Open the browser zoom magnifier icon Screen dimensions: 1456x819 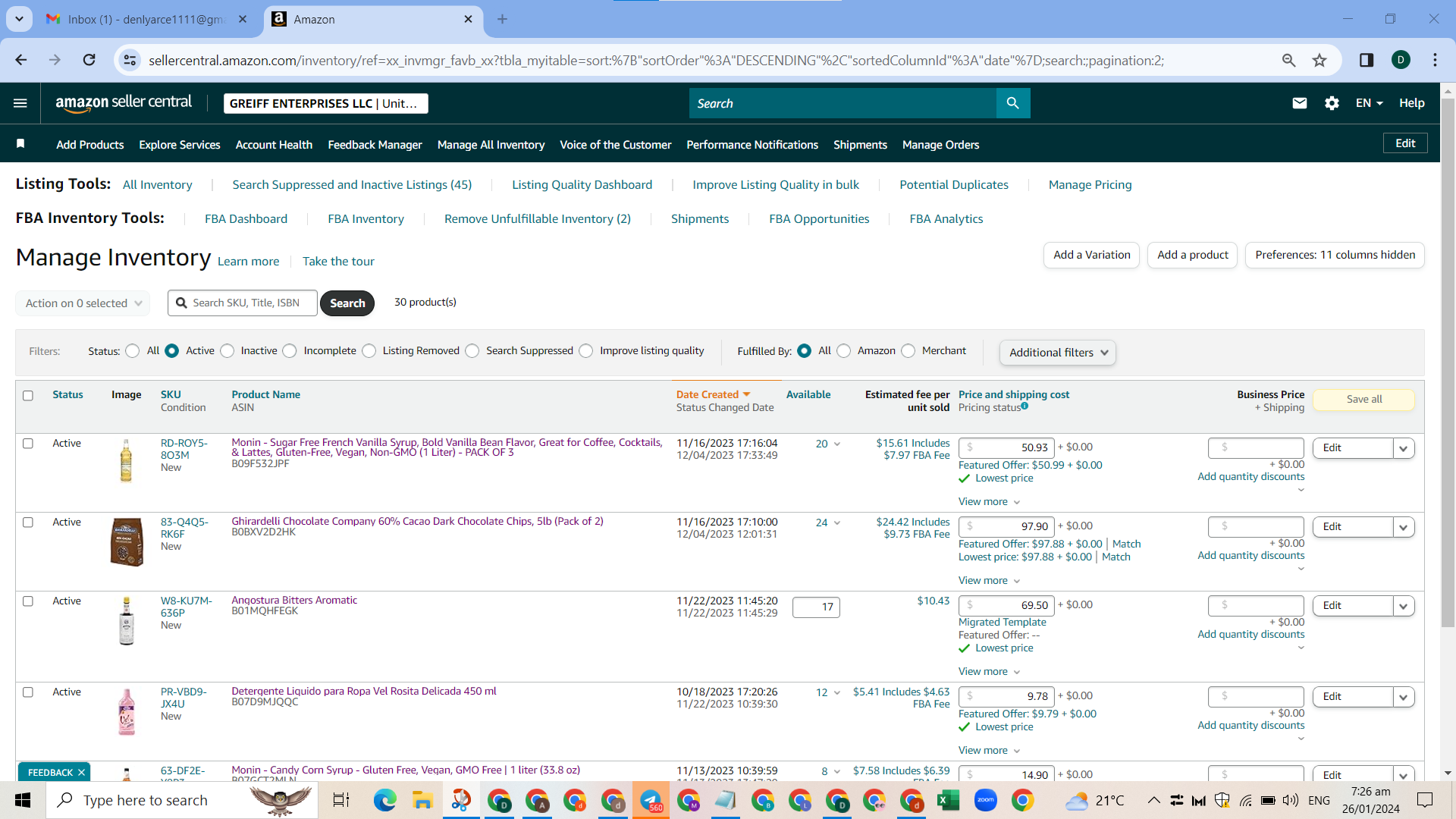coord(1288,60)
